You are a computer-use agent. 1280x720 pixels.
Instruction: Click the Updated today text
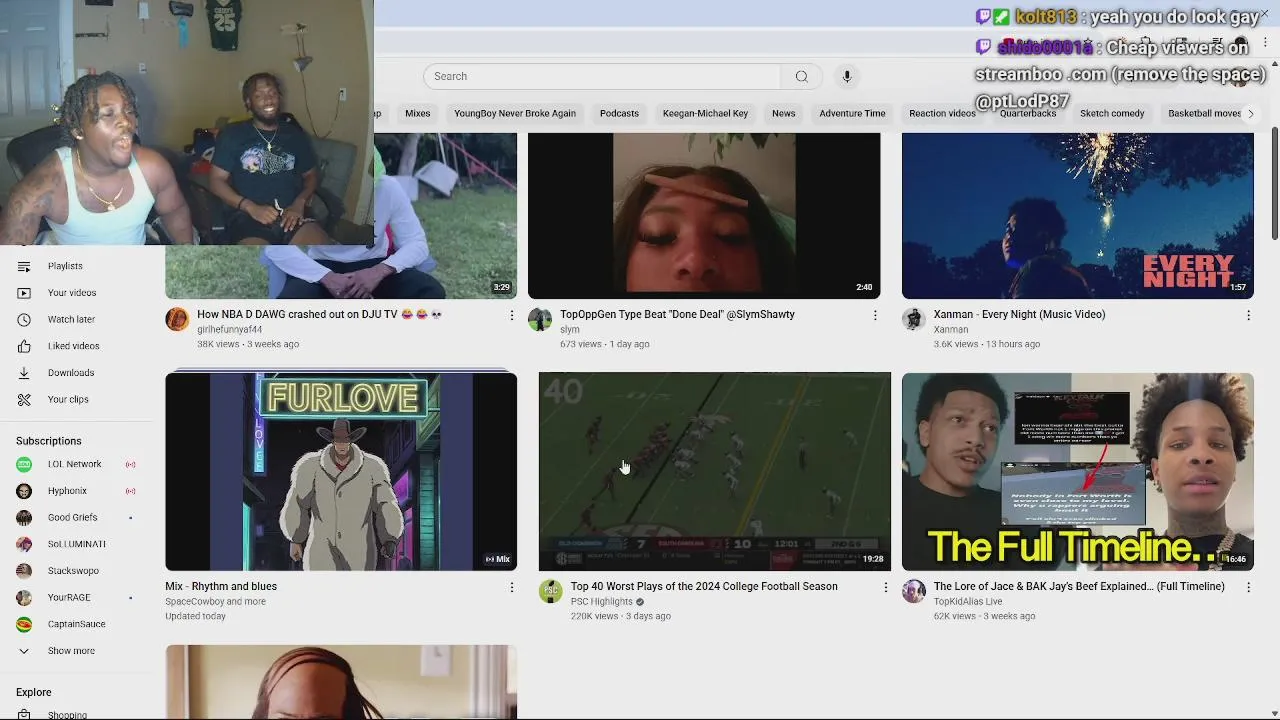click(x=195, y=616)
